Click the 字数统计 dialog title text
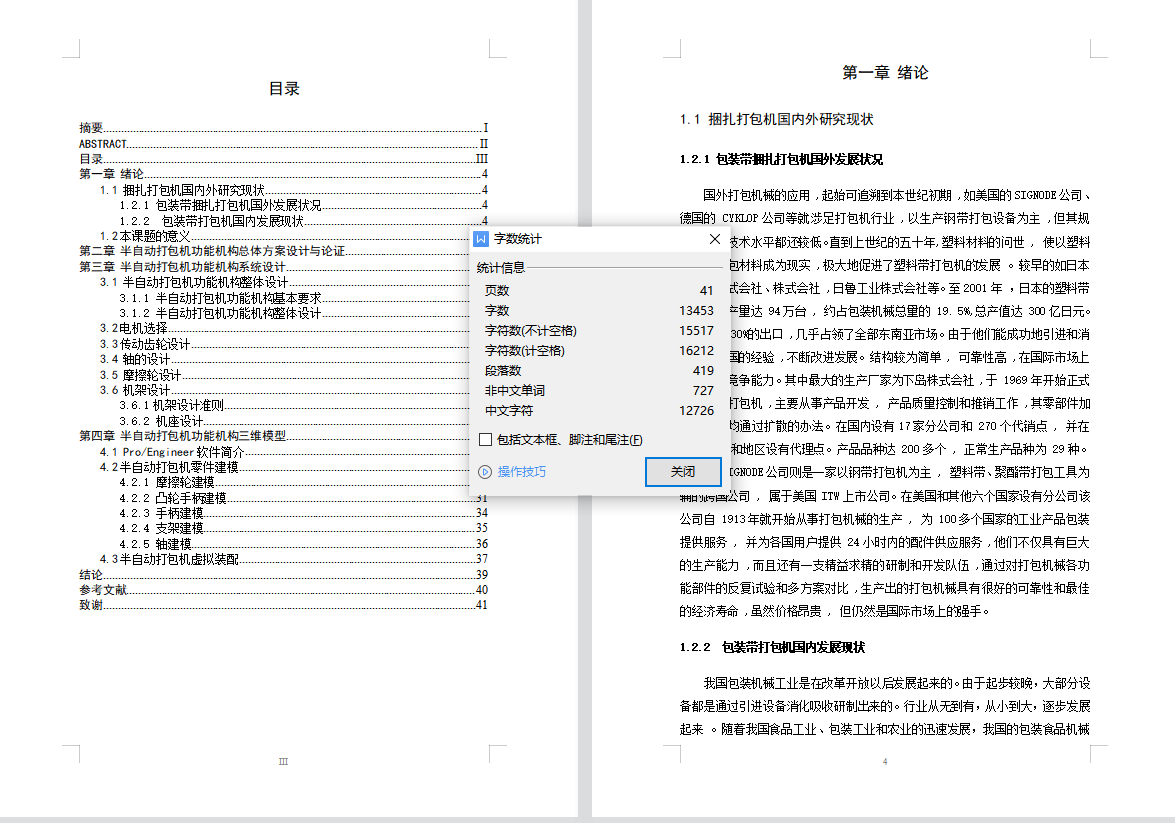The width and height of the screenshot is (1175, 823). pyautogui.click(x=517, y=240)
